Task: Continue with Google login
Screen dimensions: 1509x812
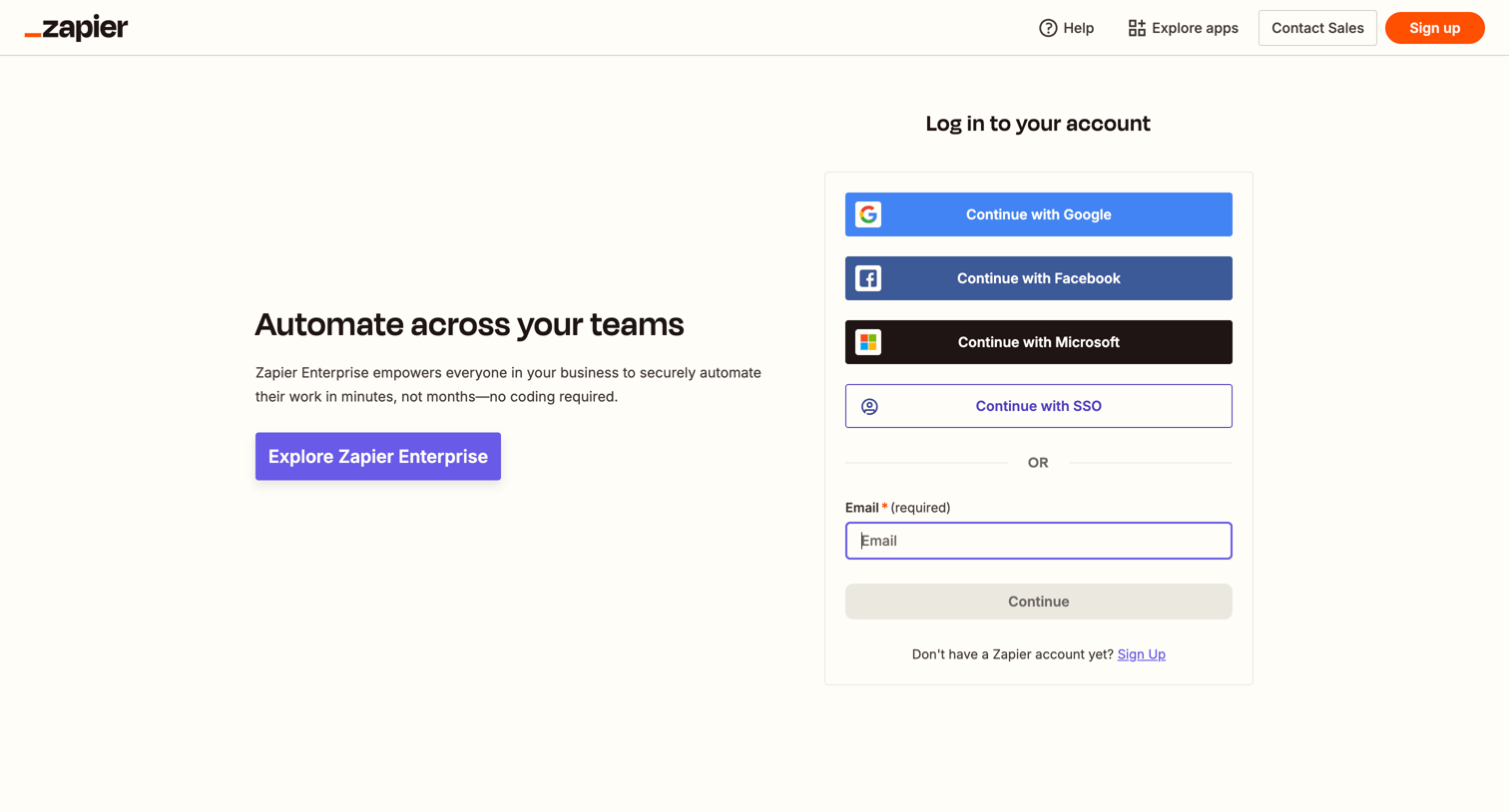Action: point(1038,214)
